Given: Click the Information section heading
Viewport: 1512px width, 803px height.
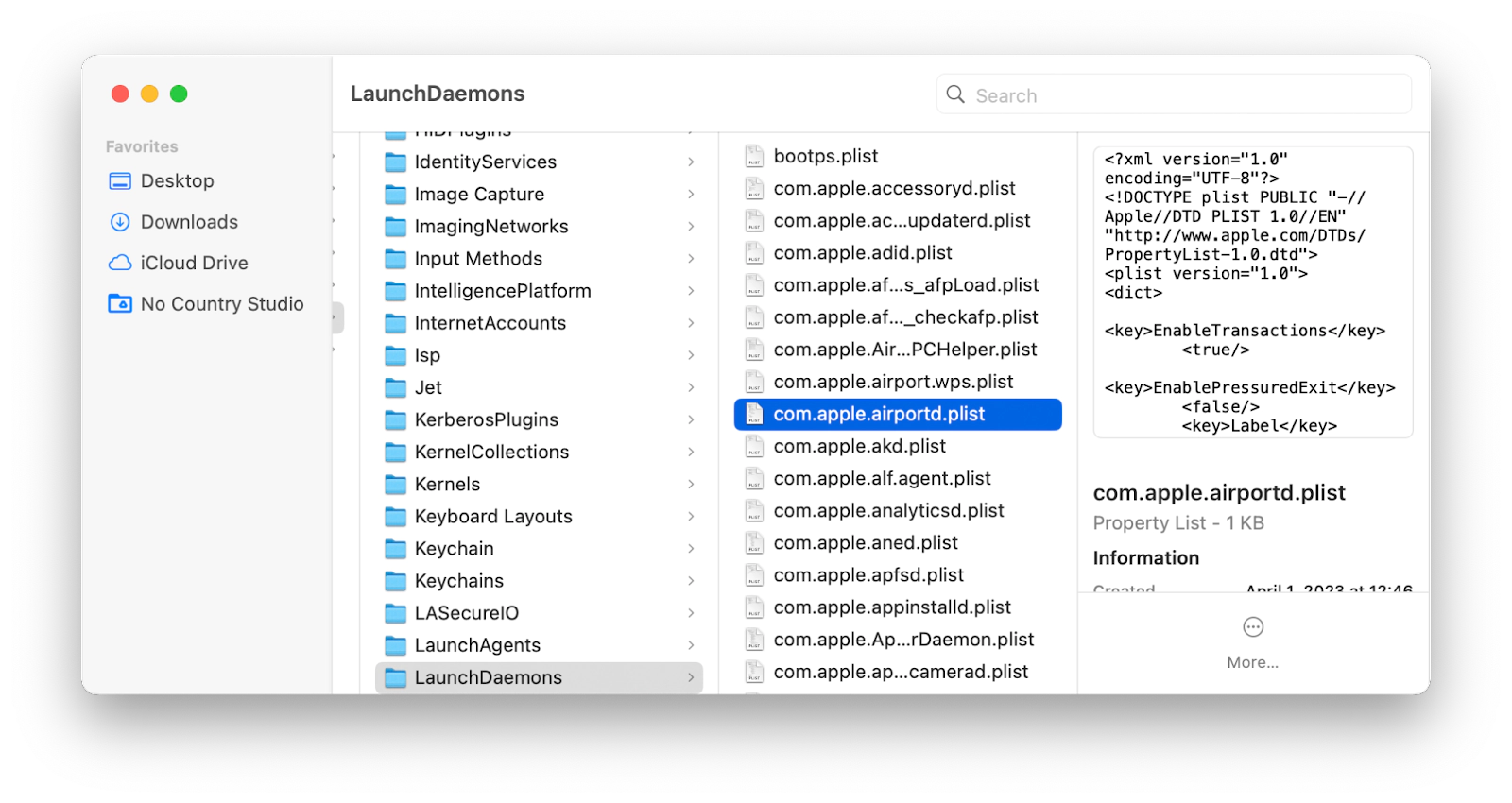Looking at the screenshot, I should (1146, 558).
